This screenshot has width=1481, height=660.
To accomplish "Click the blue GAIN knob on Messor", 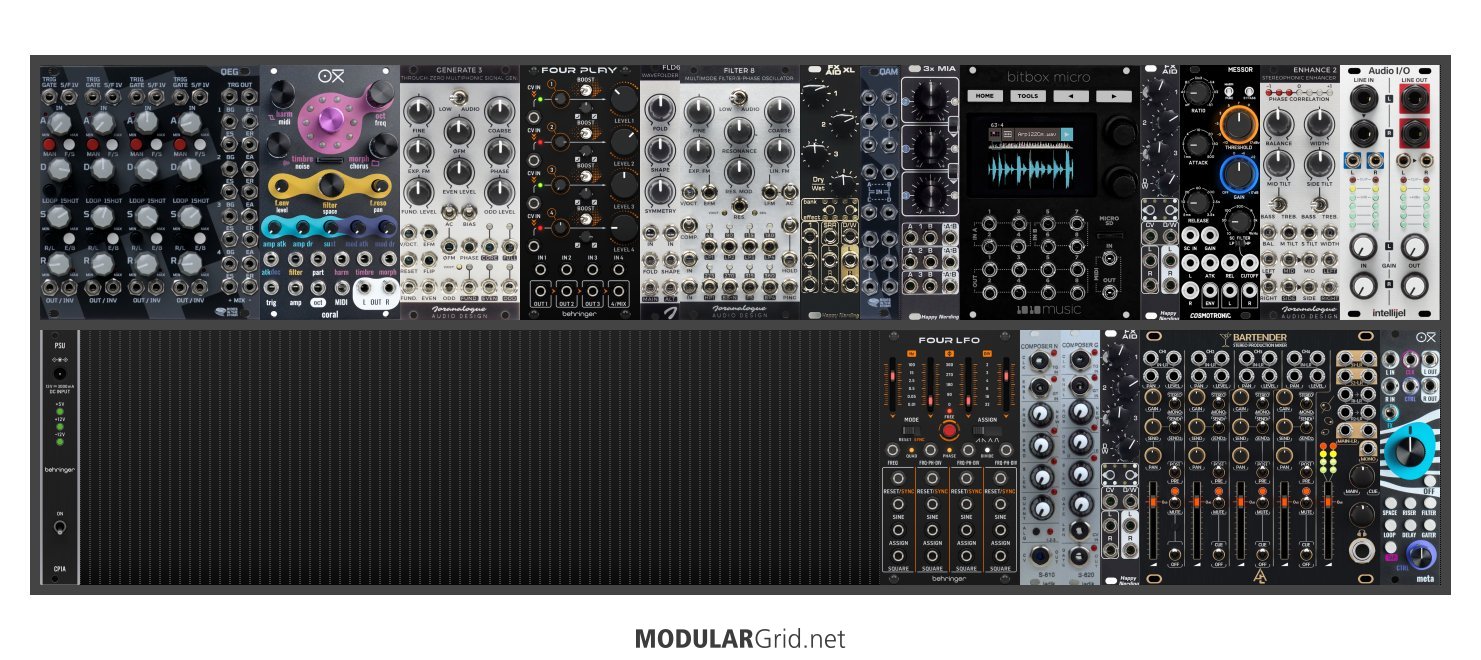I will tap(1238, 175).
